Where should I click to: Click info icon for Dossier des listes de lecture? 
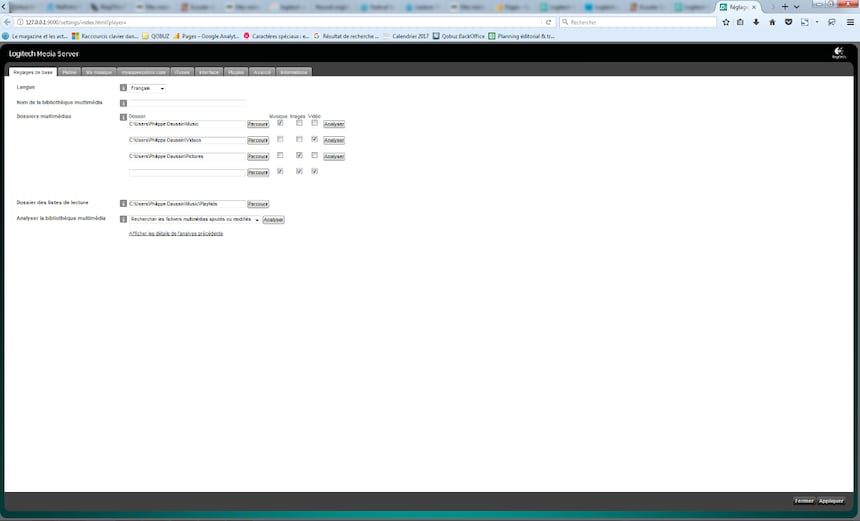(x=123, y=203)
